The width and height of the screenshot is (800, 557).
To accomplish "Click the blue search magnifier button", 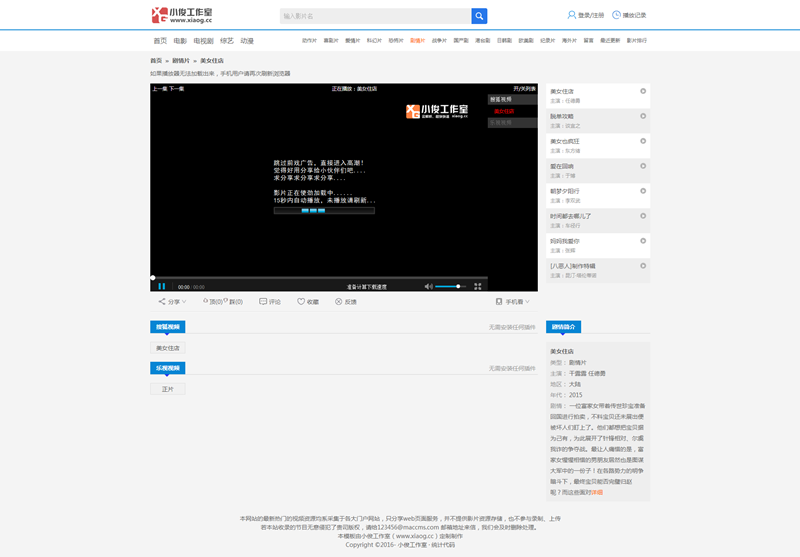I will coord(479,16).
